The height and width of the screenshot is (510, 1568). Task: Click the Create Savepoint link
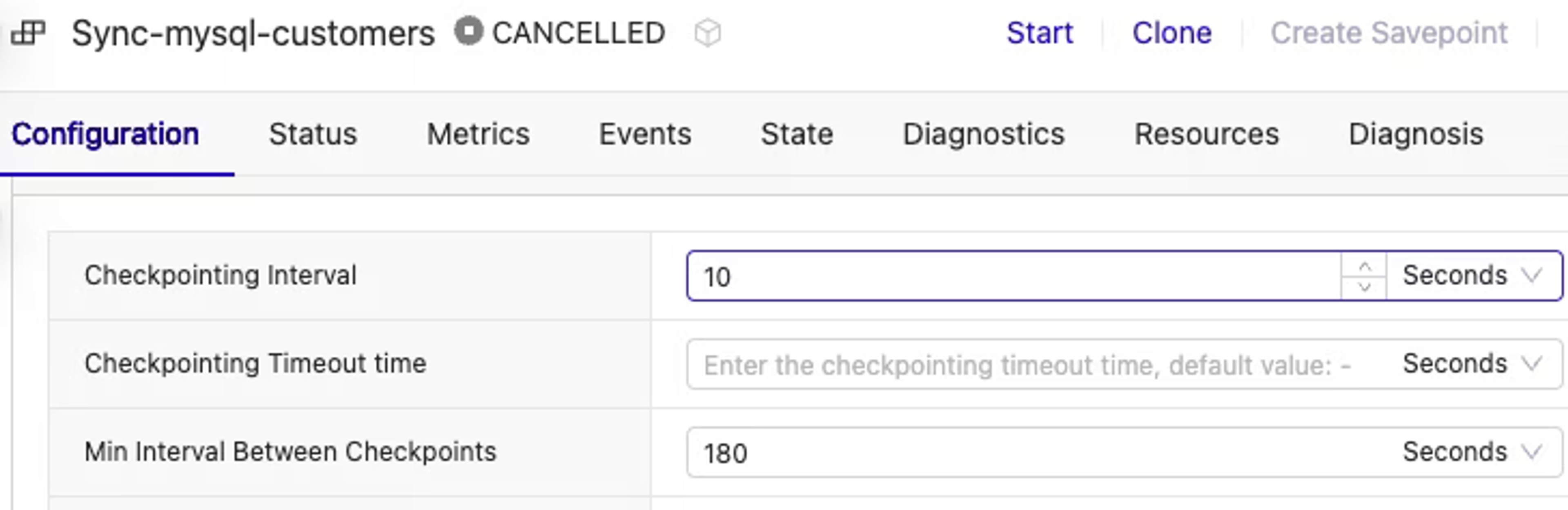tap(1389, 33)
